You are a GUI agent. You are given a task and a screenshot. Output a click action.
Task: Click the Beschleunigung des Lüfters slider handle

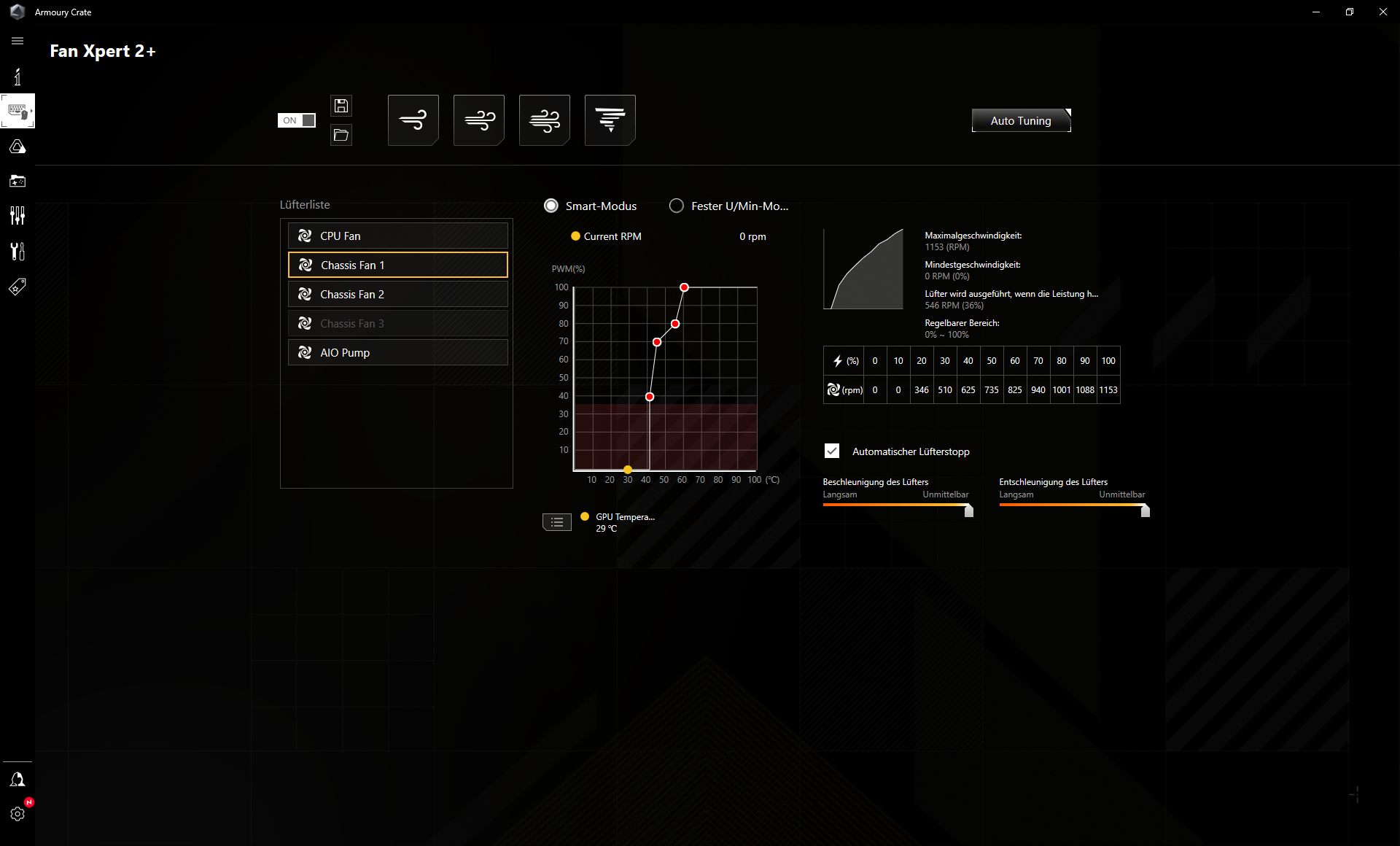969,511
